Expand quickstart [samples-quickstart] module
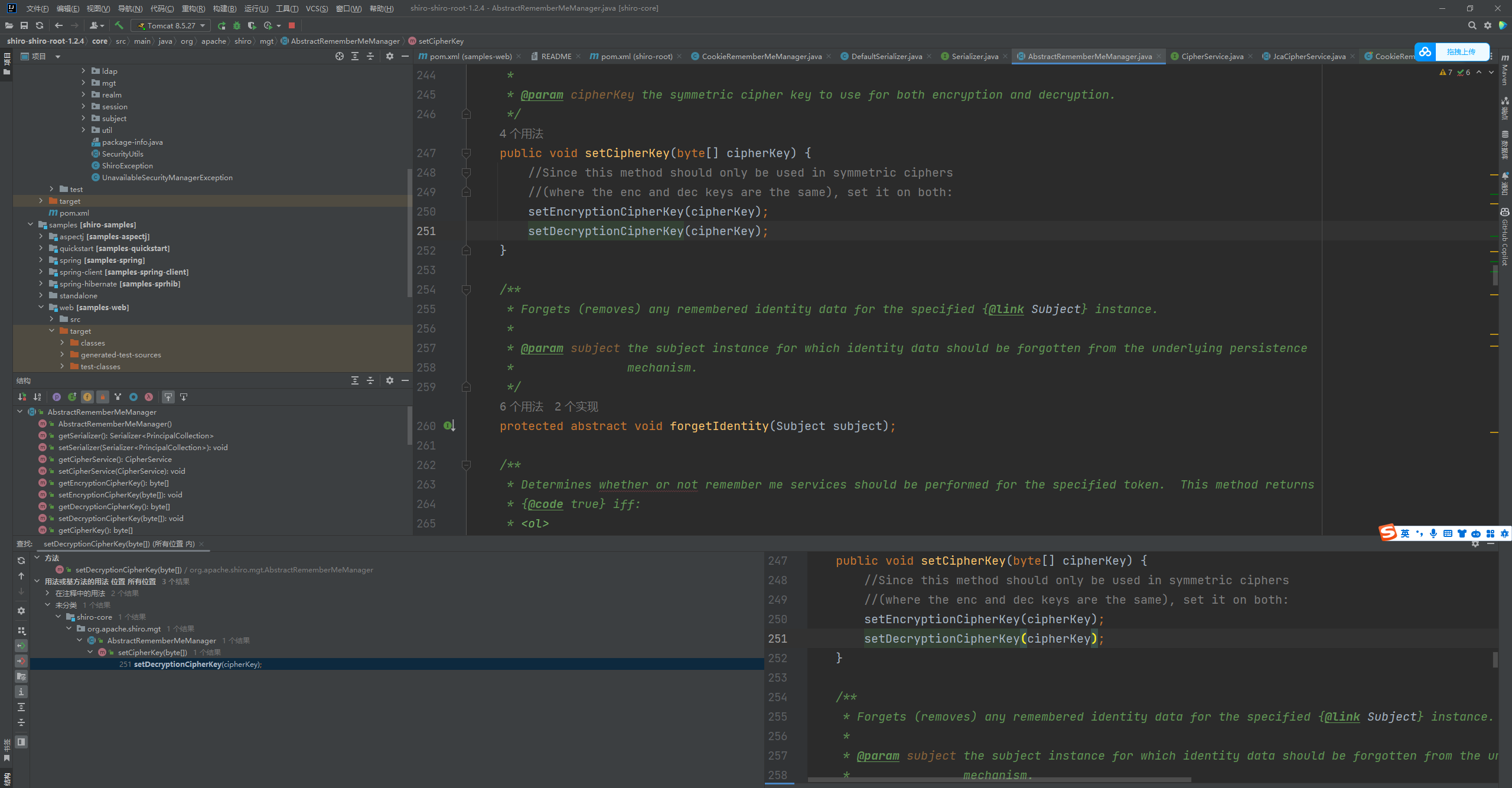Image resolution: width=1512 pixels, height=788 pixels. (41, 248)
